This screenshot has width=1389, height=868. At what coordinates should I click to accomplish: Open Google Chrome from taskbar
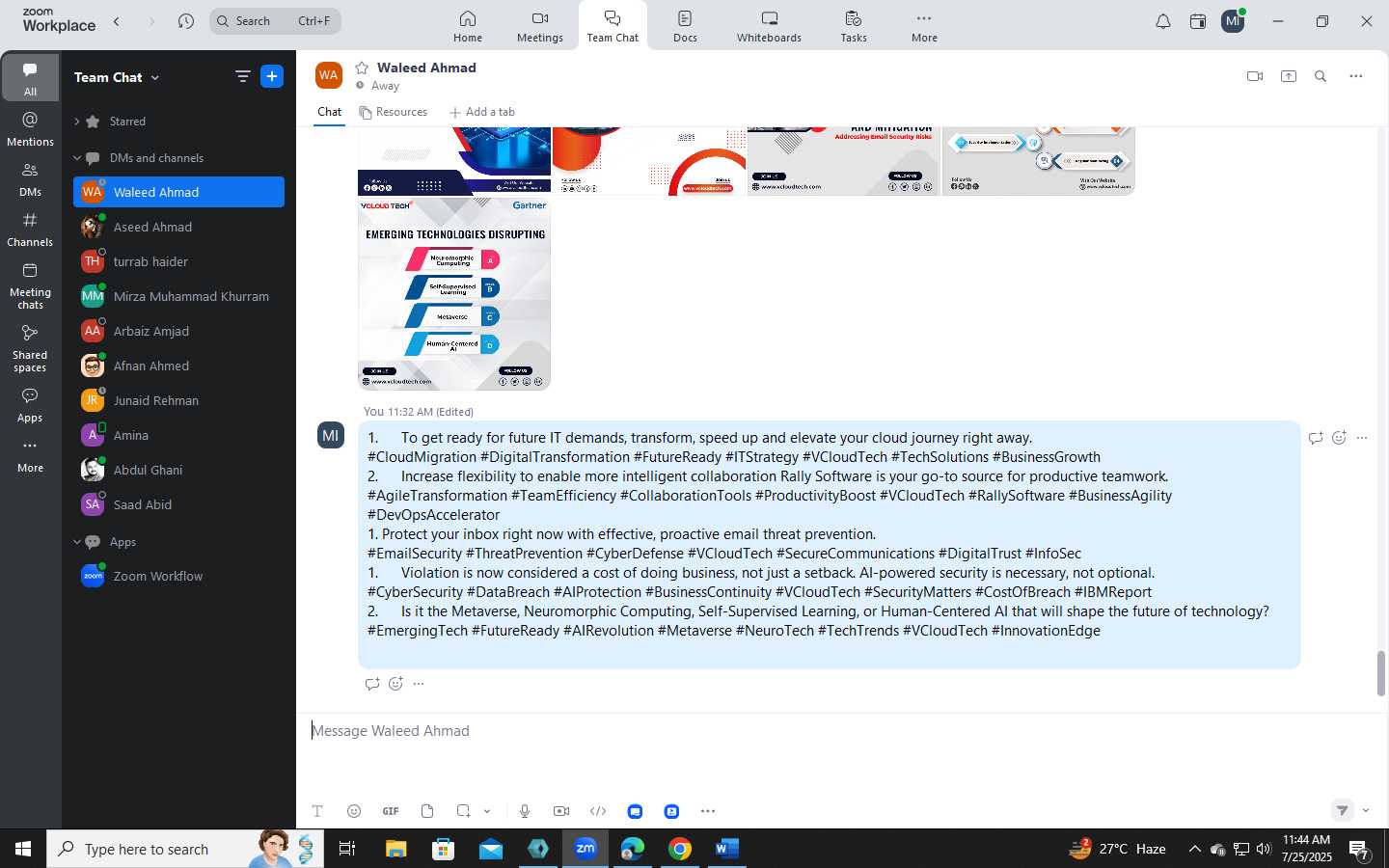[680, 849]
